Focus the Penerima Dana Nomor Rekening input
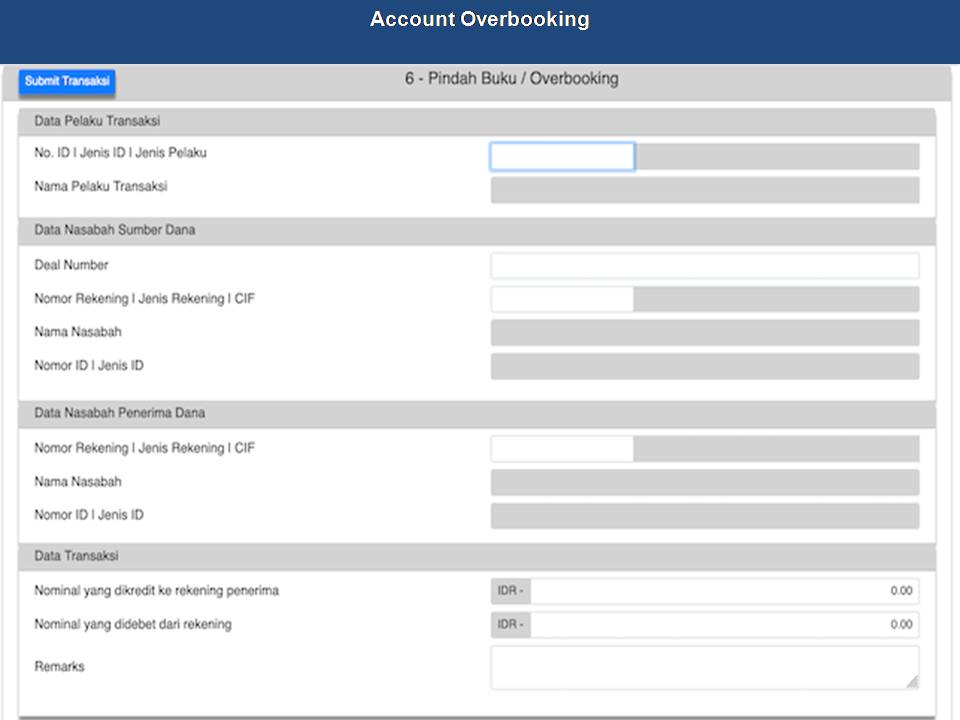The image size is (960, 720). 561,449
